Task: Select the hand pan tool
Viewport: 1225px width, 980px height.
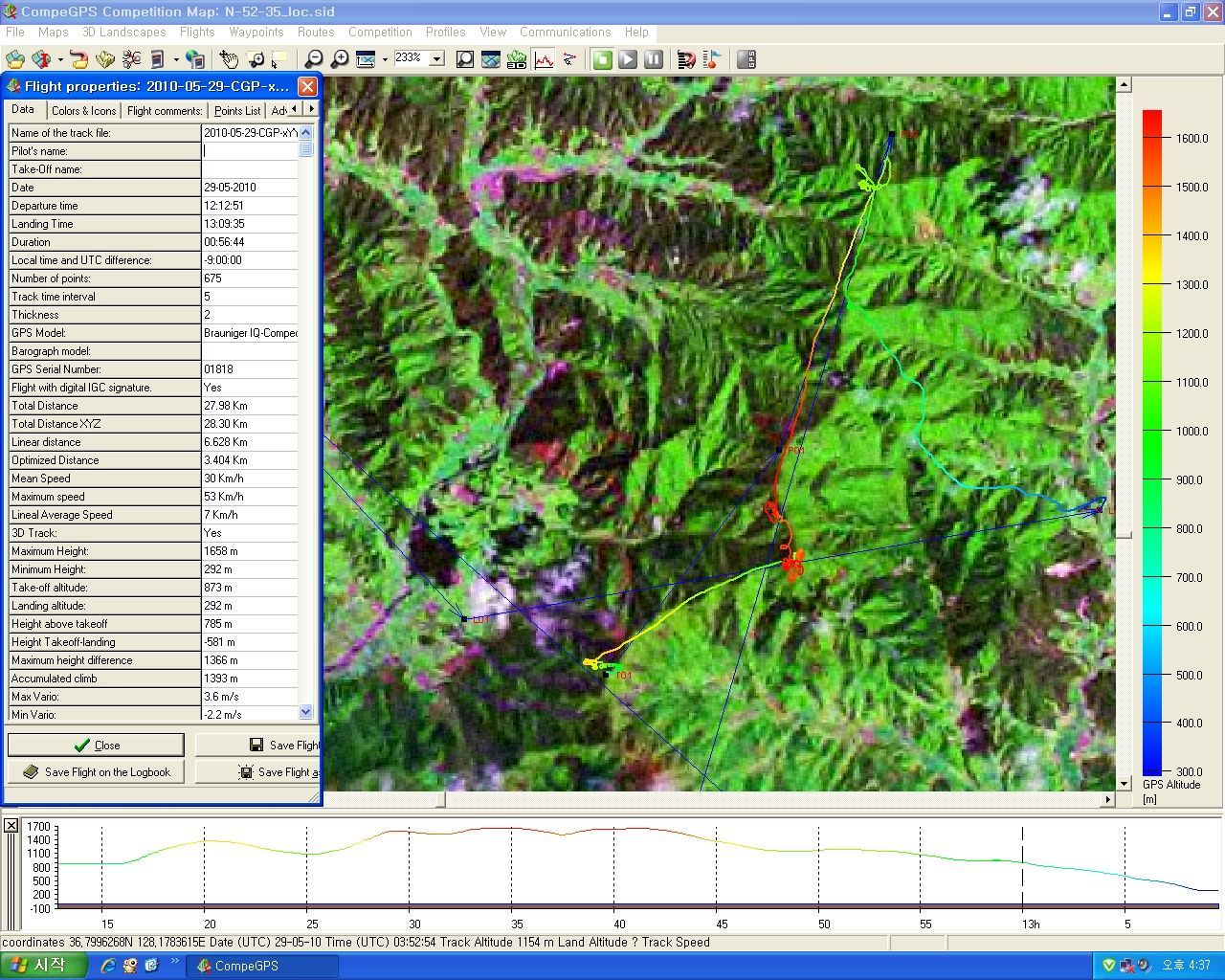Action: point(229,59)
